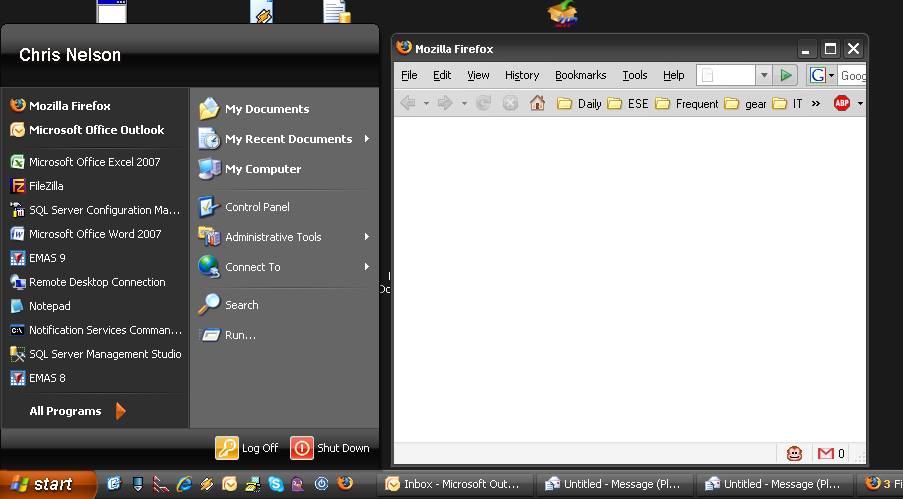Launch Skype from Quick Launch
Viewport: 903px width, 499px height.
pos(276,483)
